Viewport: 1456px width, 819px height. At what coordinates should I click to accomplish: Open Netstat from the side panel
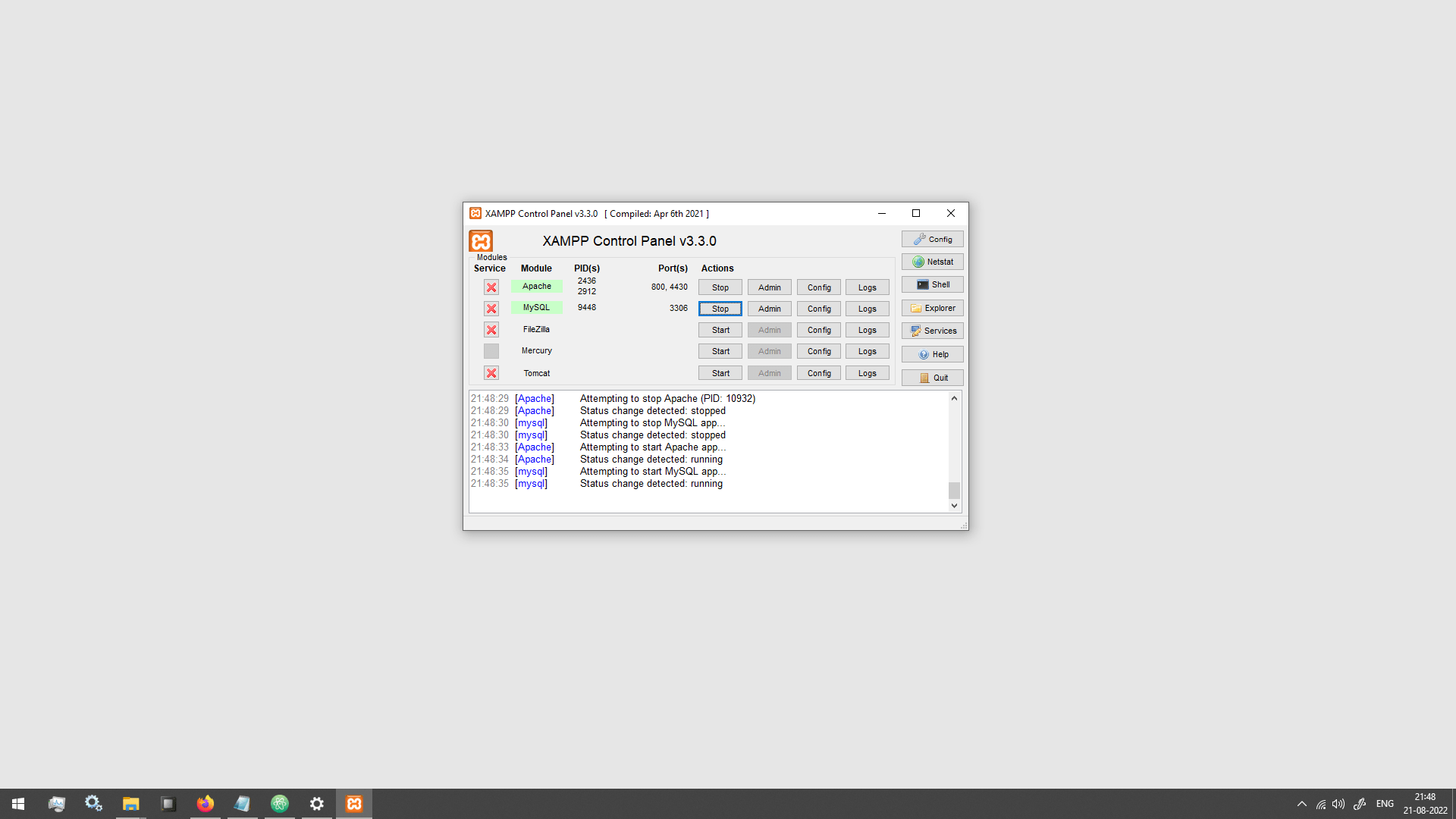(932, 262)
